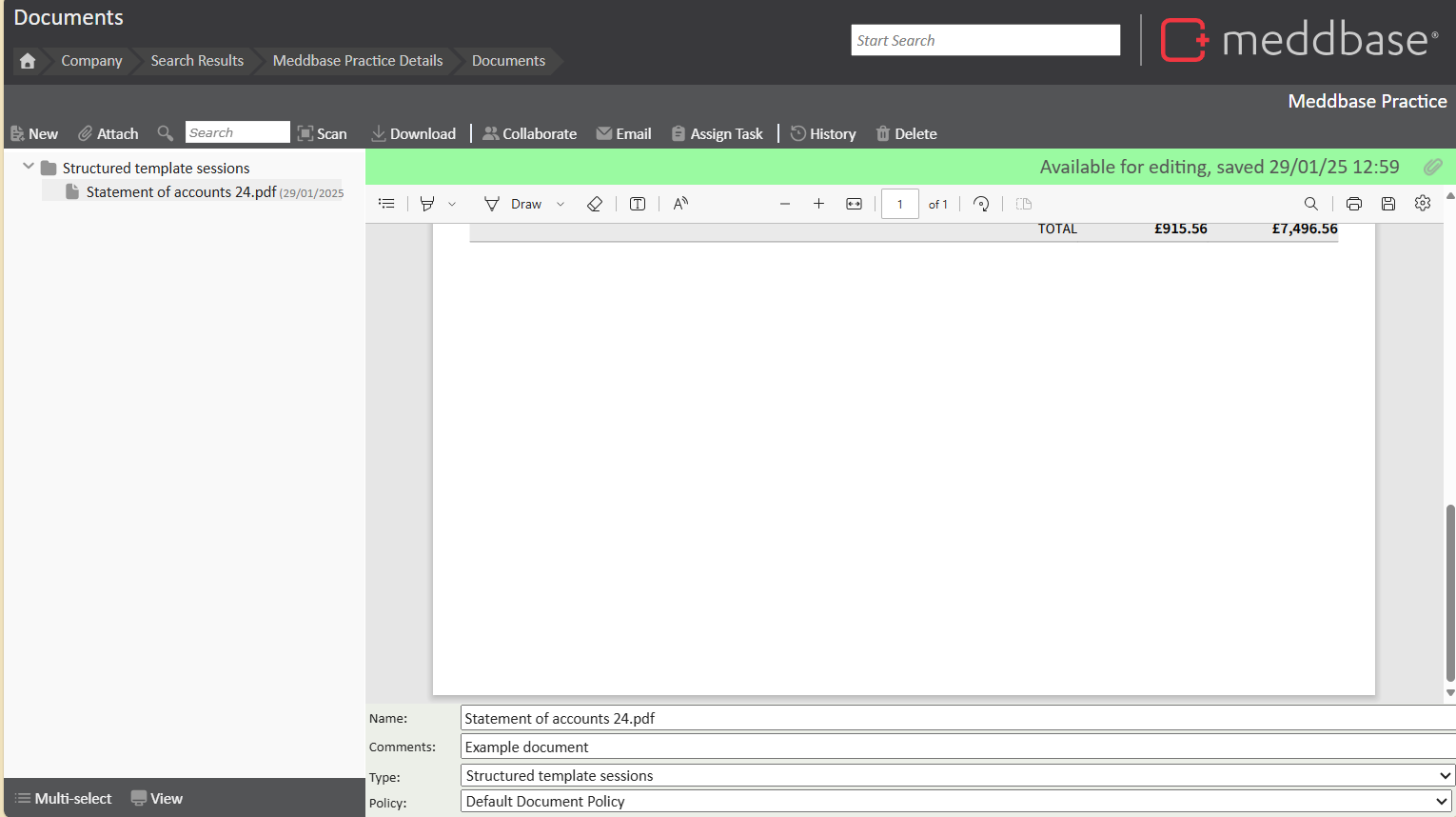Open Meddbase Practice Details breadcrumb
The height and width of the screenshot is (817, 1456).
(358, 61)
